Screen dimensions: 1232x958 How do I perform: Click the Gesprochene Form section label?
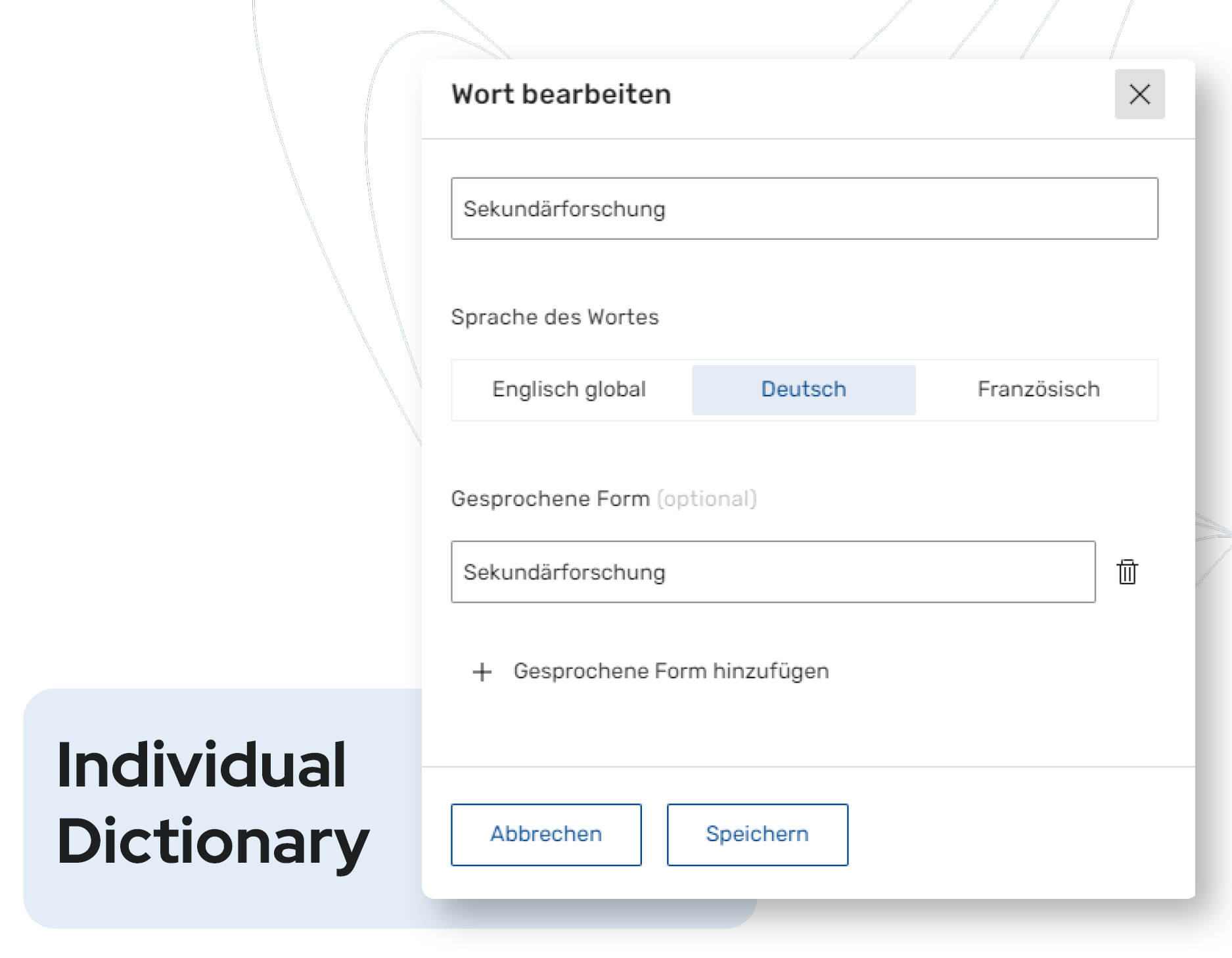(x=550, y=499)
